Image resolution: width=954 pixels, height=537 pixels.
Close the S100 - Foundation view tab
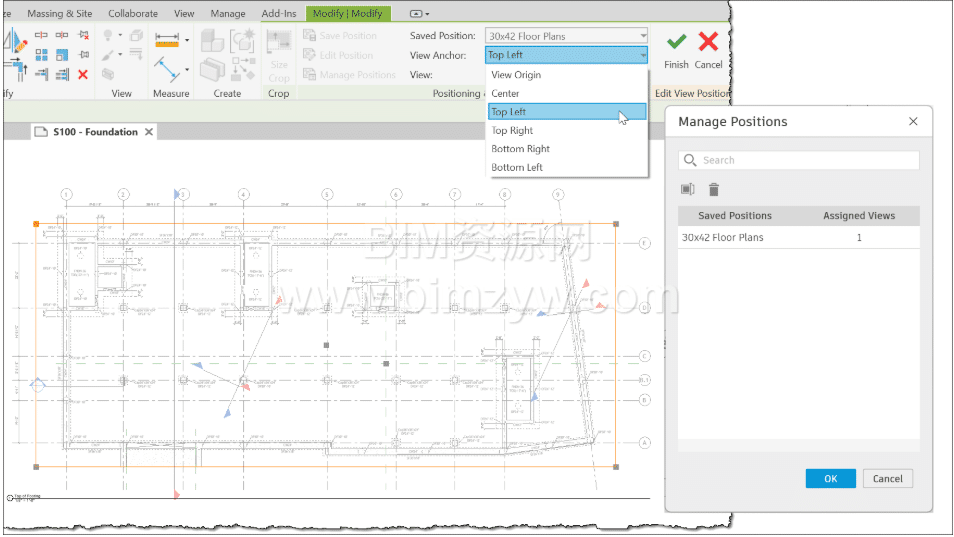(x=149, y=132)
